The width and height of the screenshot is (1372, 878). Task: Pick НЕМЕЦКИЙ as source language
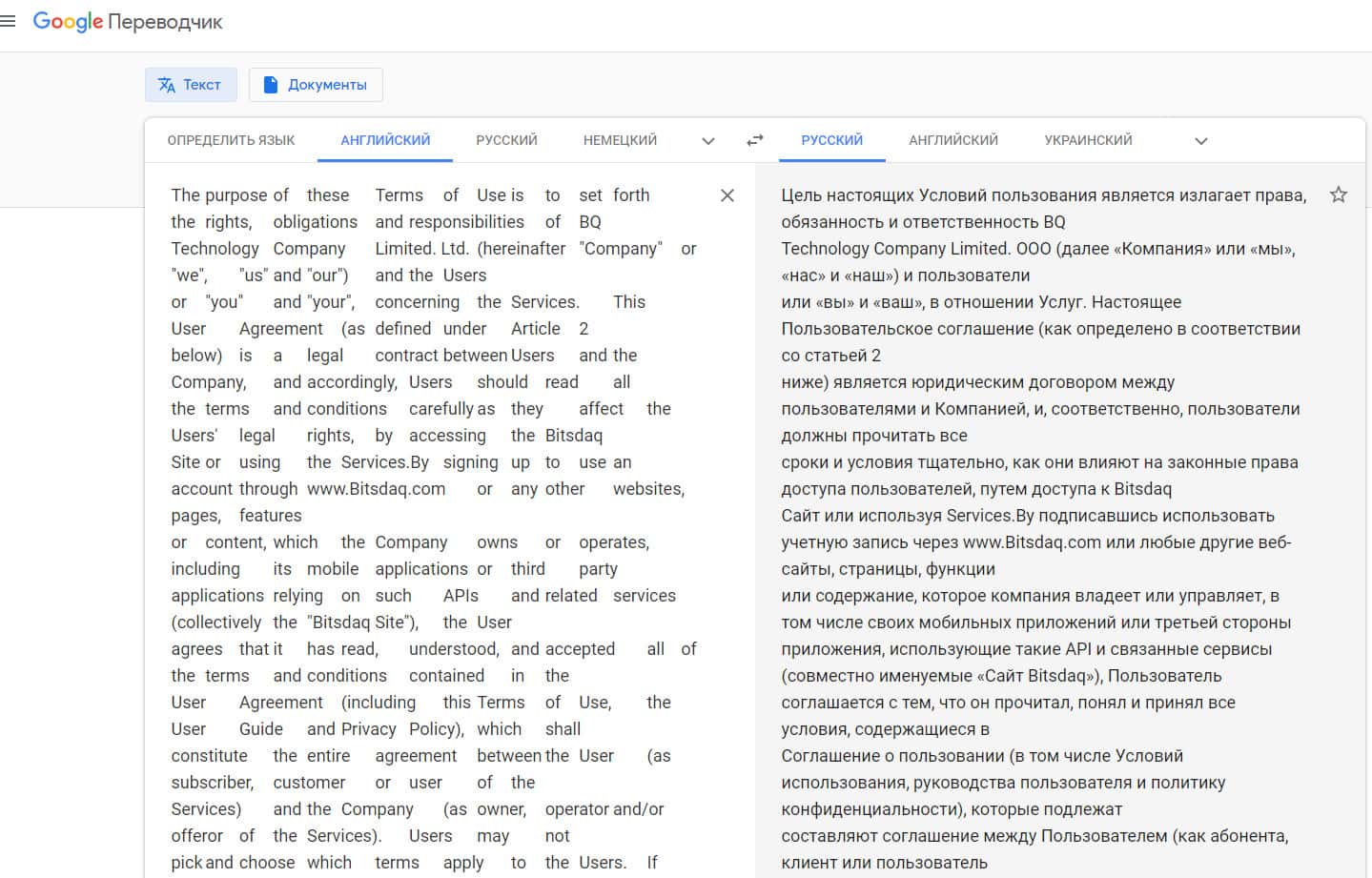point(620,140)
